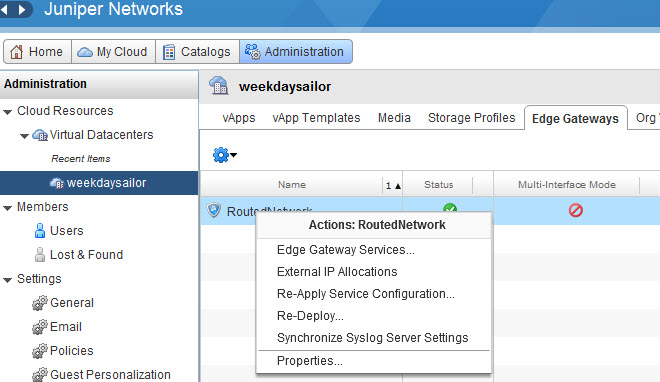The image size is (660, 382).
Task: Open Properties from the context menu
Action: click(x=309, y=361)
